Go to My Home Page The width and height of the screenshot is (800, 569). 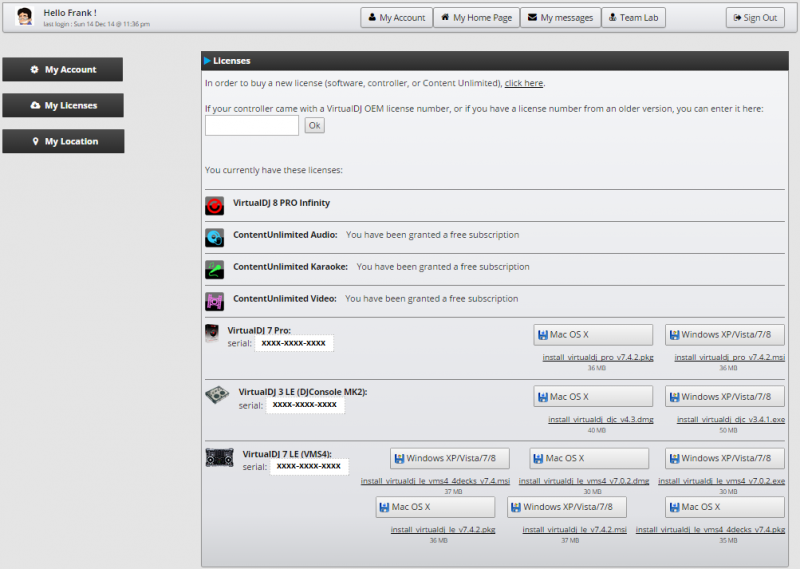[x=477, y=17]
